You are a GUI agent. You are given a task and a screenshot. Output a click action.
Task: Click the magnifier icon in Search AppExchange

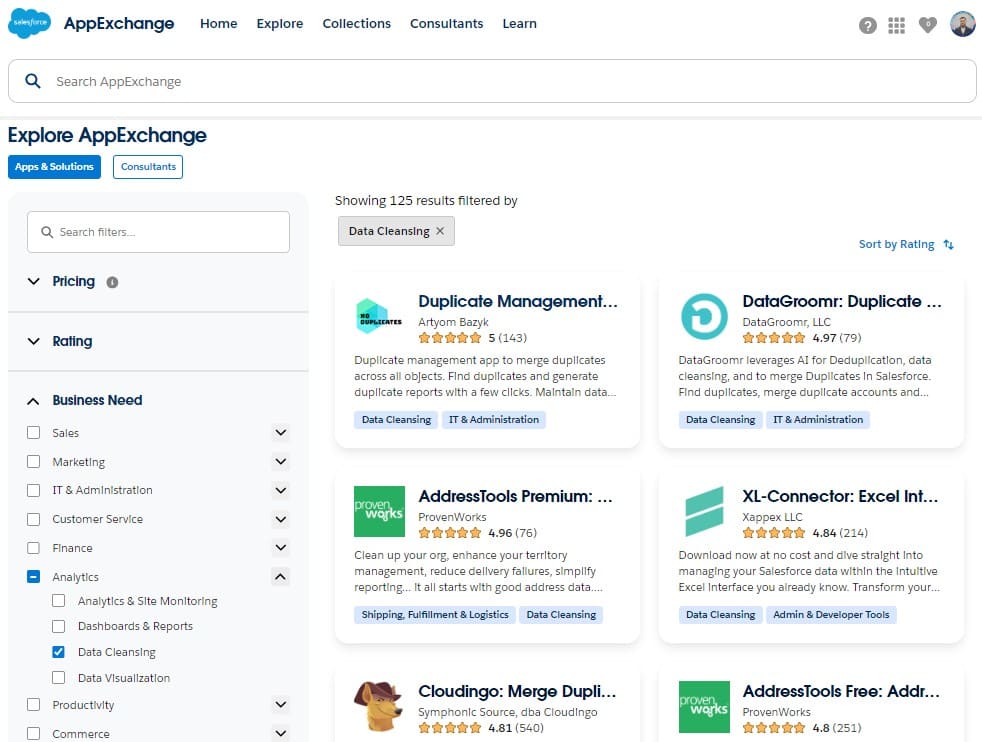[33, 81]
